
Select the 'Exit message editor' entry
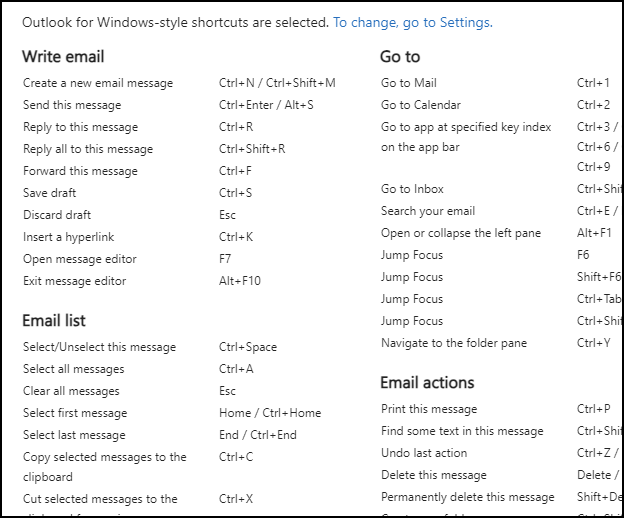click(74, 281)
